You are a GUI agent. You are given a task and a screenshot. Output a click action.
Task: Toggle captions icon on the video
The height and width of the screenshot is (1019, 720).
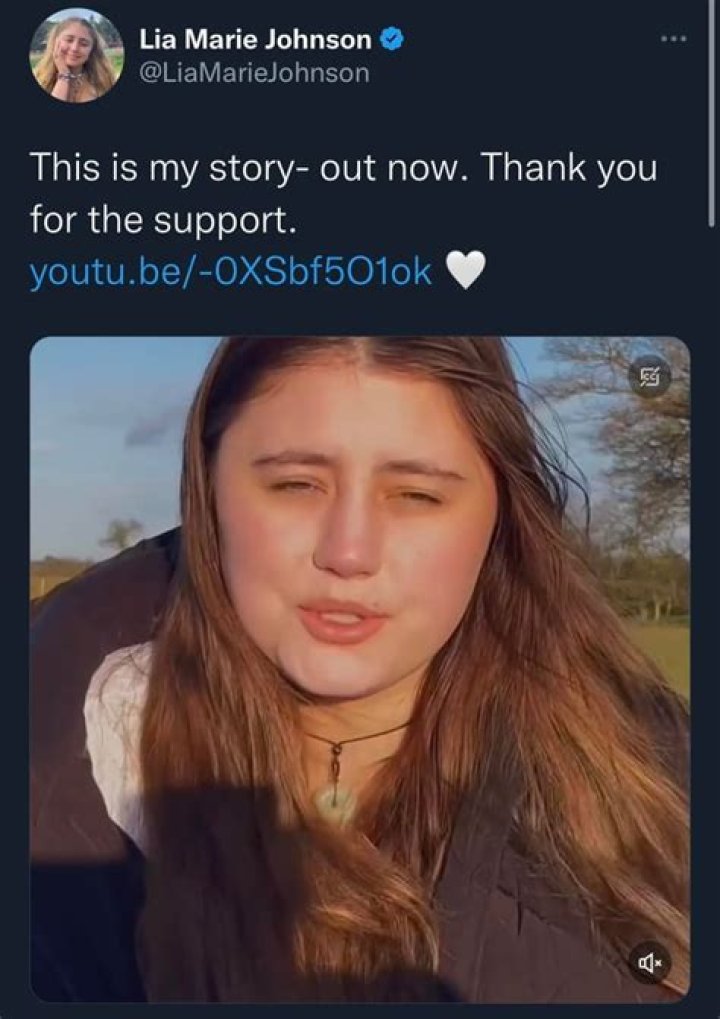pyautogui.click(x=651, y=377)
